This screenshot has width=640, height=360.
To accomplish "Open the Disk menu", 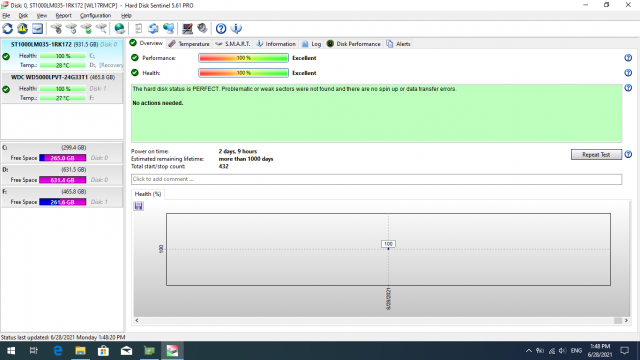I will [x=23, y=16].
